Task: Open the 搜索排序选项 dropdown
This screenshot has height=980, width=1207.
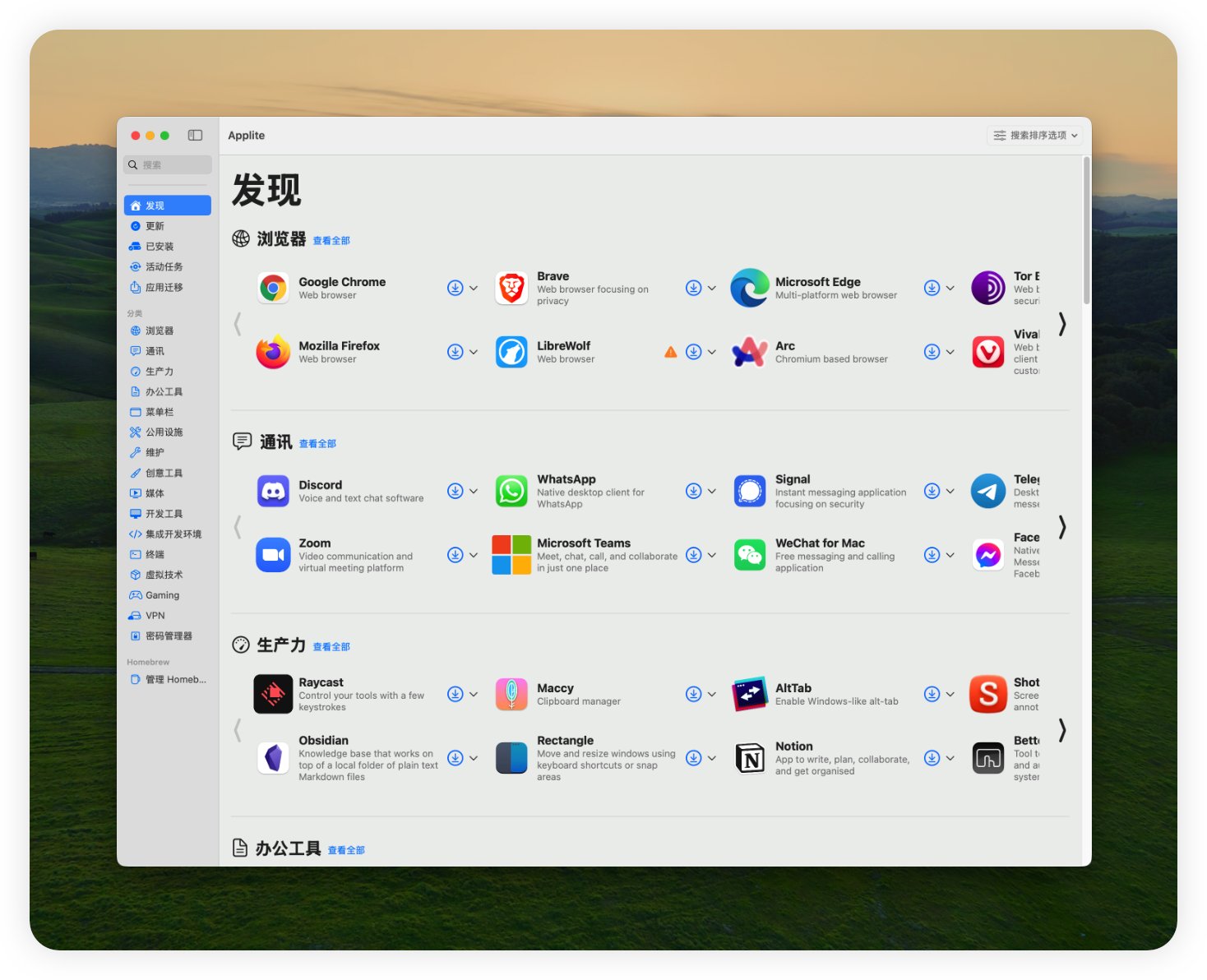Action: coord(1035,135)
